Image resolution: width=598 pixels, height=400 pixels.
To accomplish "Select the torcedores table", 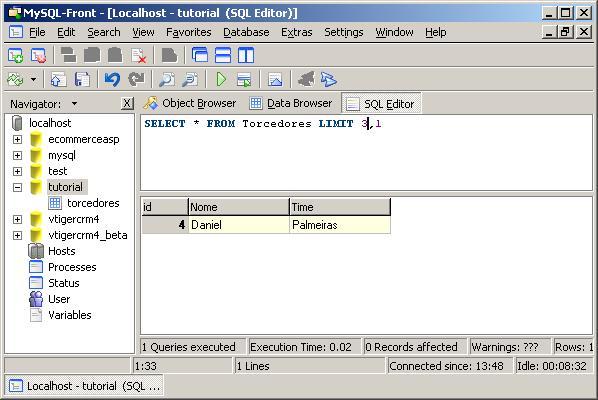I will tap(93, 203).
